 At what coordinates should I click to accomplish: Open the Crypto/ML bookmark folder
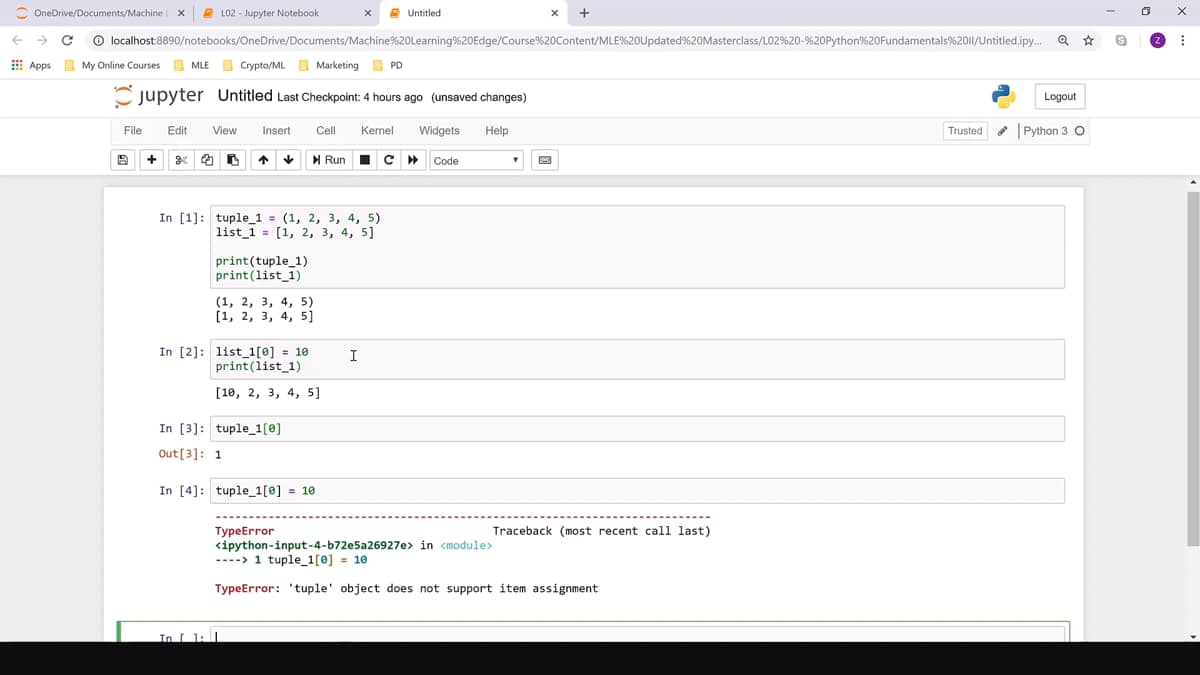254,65
